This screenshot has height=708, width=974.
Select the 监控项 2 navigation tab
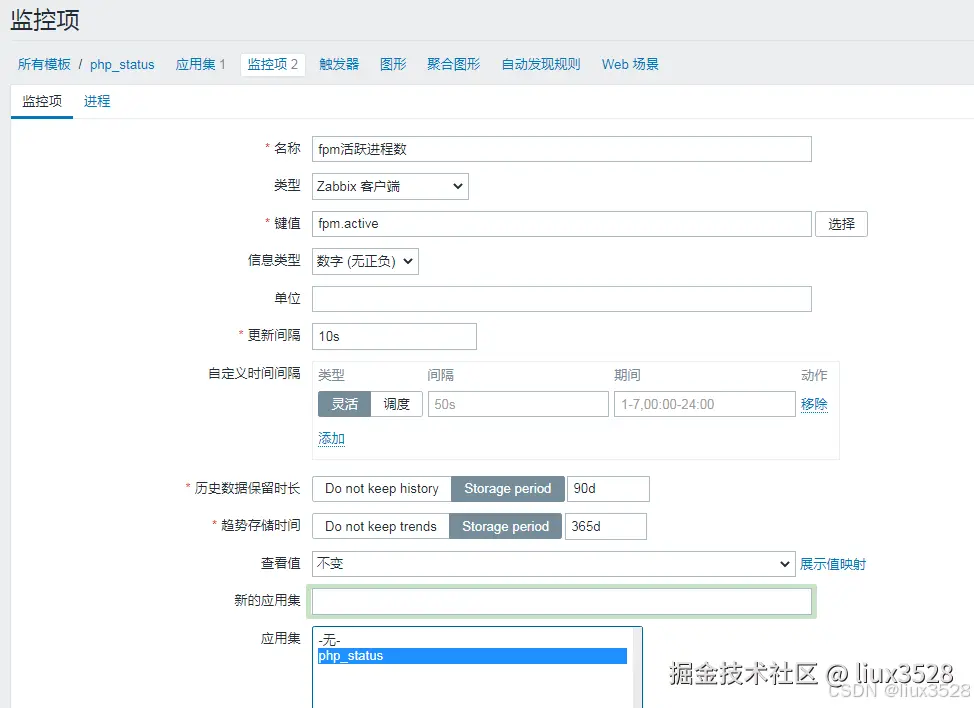[x=273, y=65]
